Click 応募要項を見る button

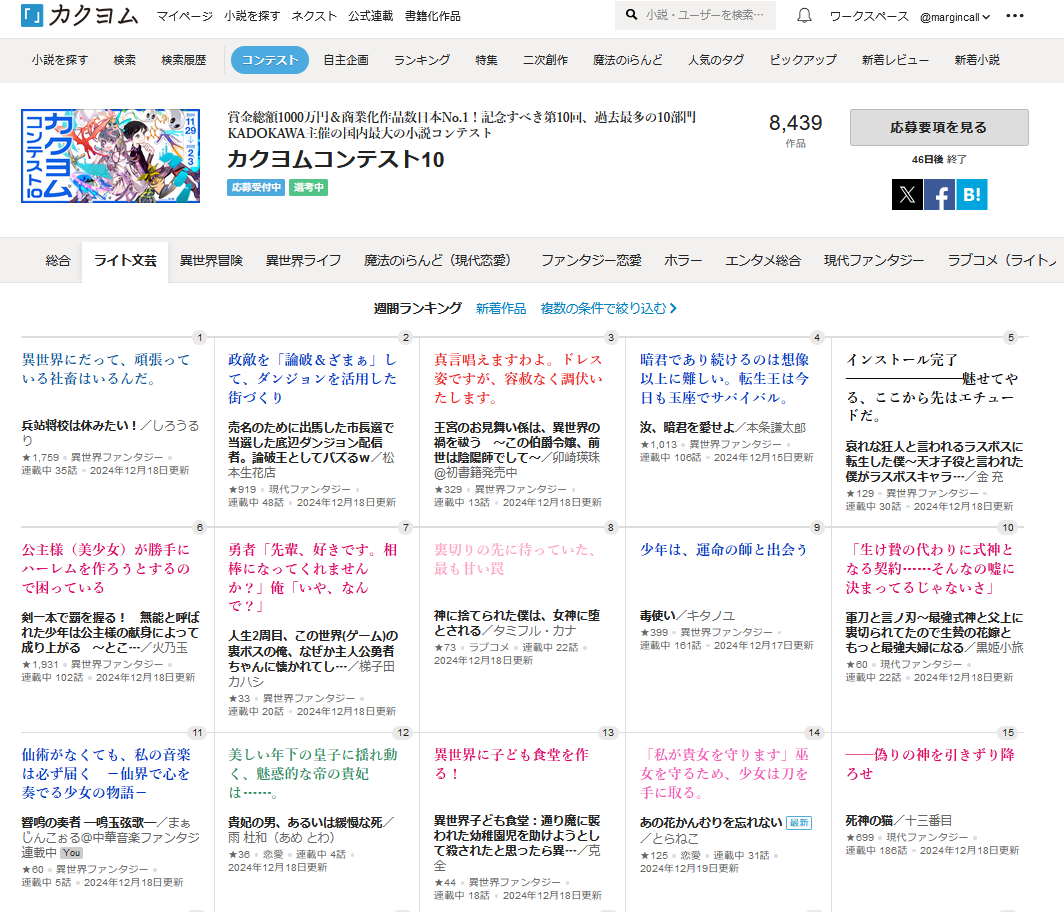coord(938,128)
